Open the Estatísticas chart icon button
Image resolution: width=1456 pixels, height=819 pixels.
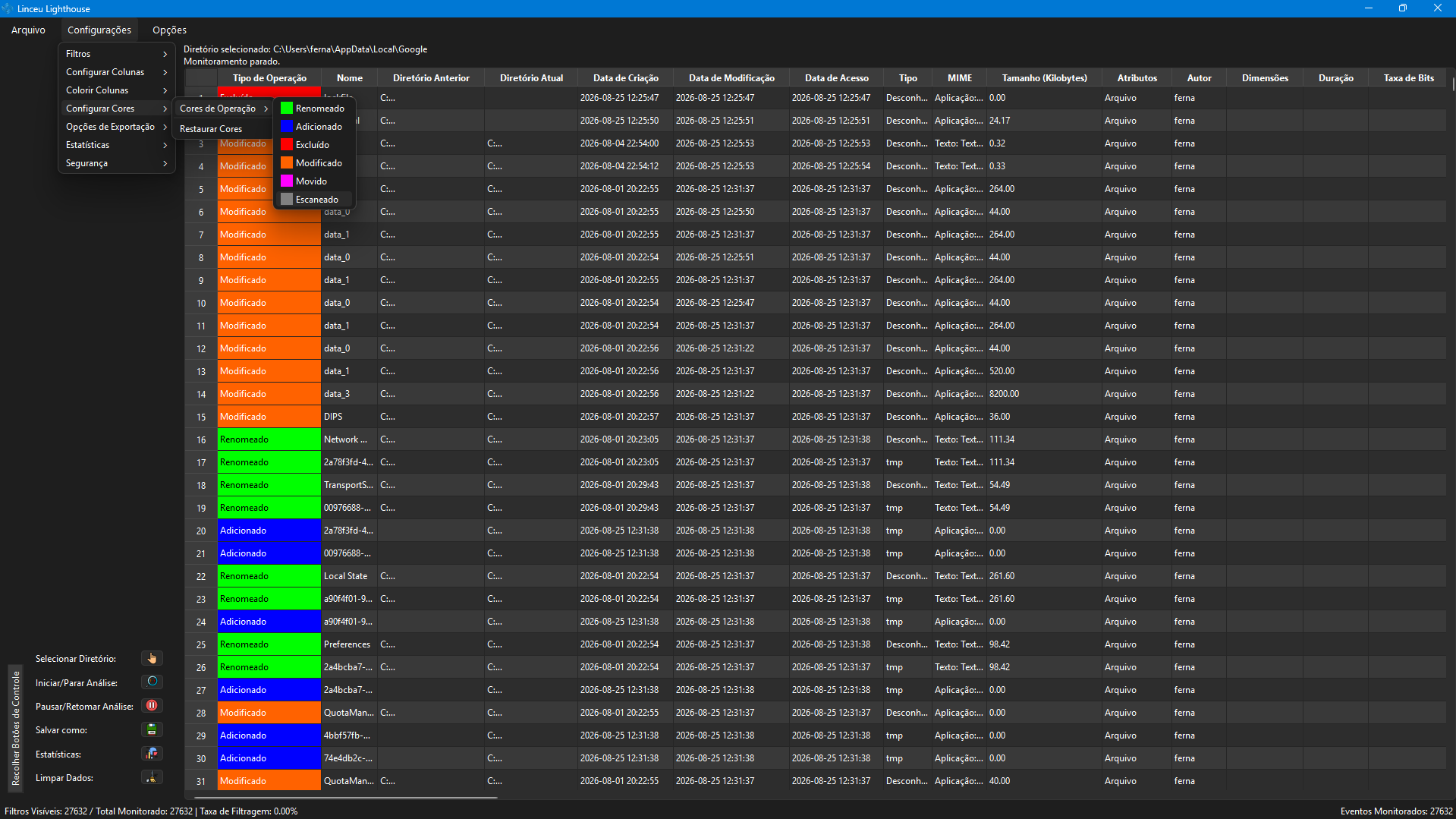pos(152,754)
